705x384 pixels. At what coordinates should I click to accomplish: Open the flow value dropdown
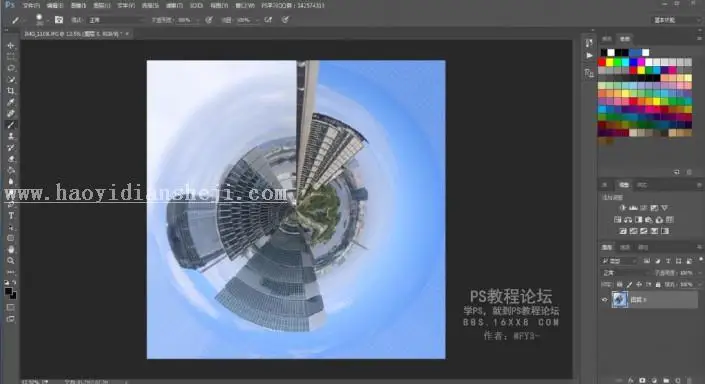257,20
